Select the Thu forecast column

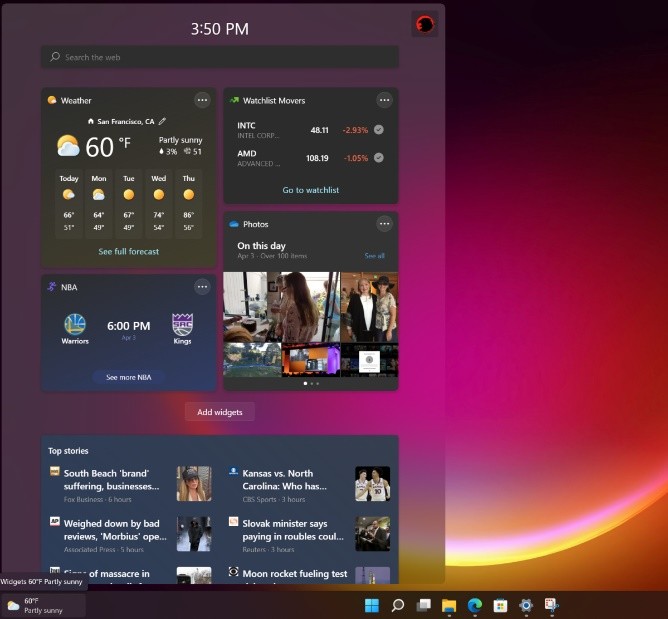(x=189, y=203)
